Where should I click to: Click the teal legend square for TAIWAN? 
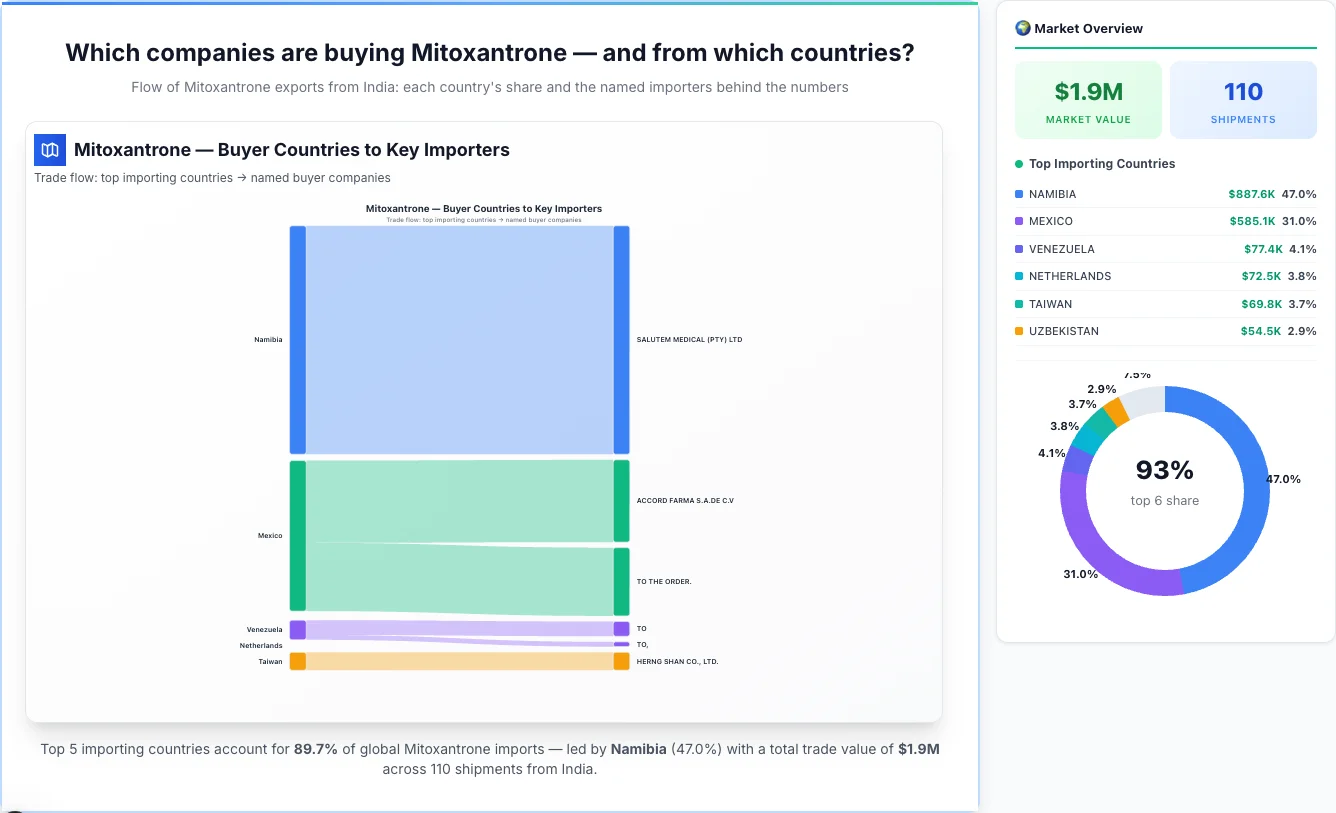click(1020, 304)
